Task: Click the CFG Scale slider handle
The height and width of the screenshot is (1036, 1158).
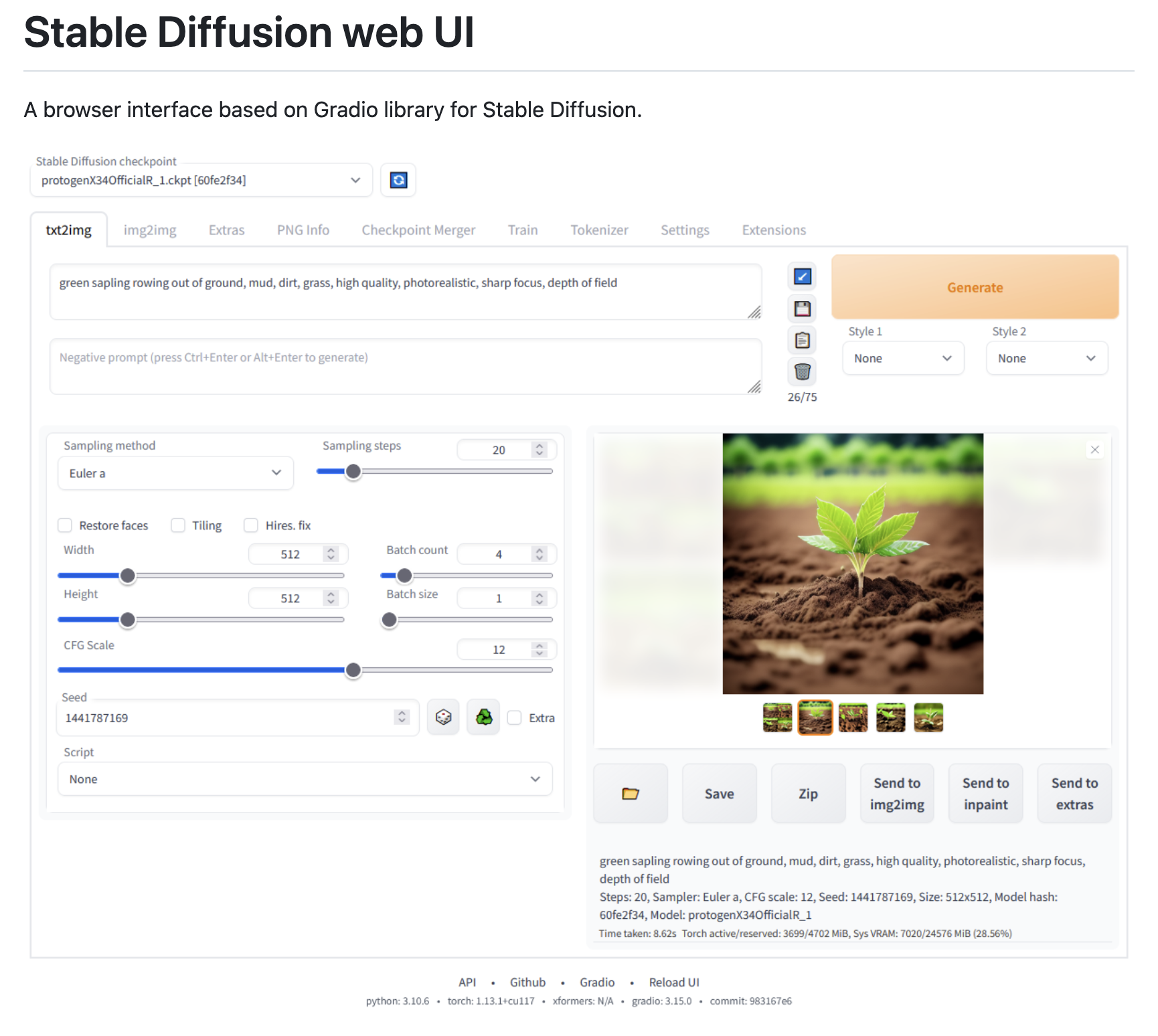Action: coord(353,670)
